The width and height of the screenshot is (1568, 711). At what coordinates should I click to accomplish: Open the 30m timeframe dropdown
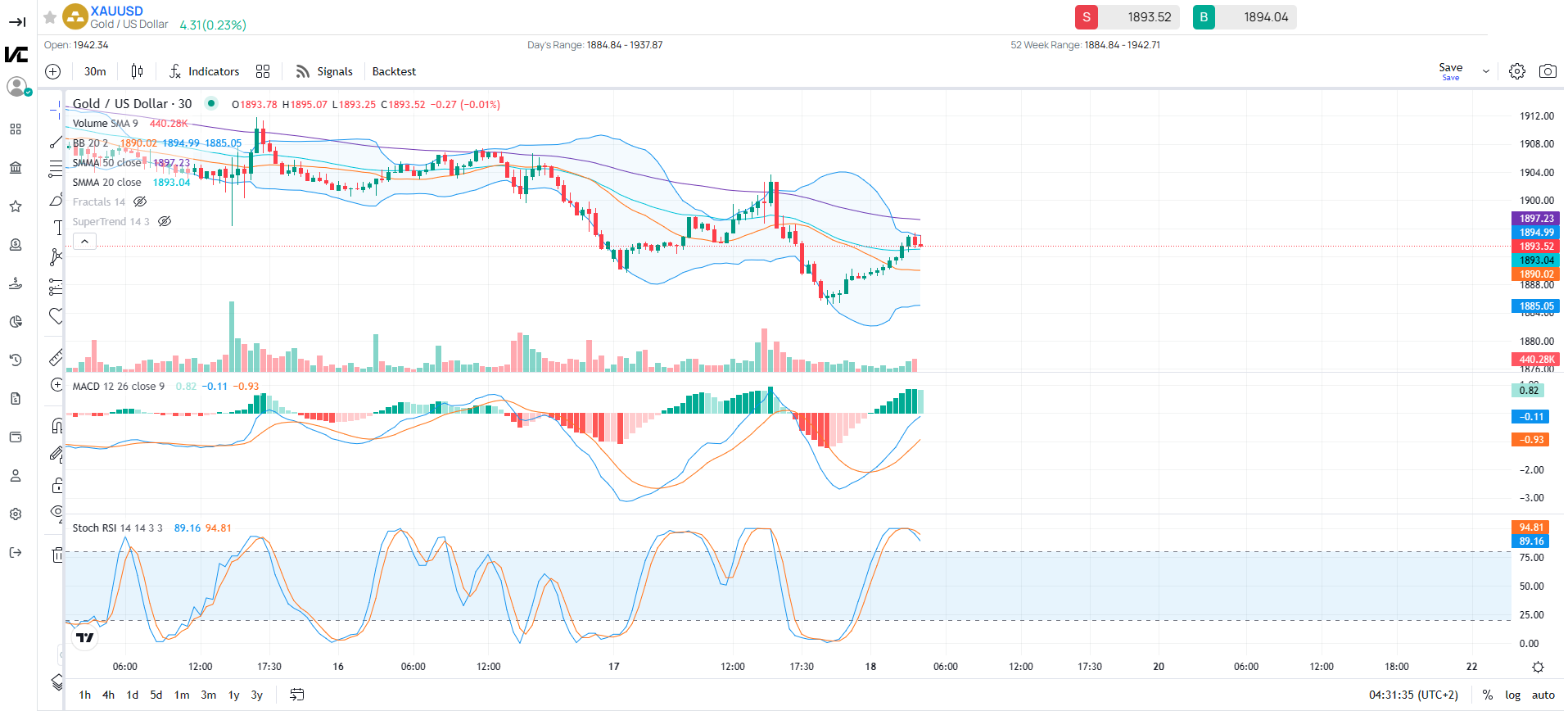[95, 71]
